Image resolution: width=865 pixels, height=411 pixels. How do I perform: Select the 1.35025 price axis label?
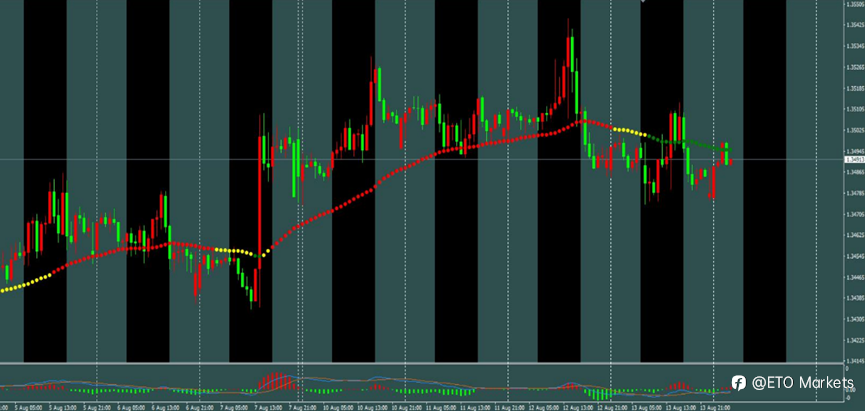855,131
